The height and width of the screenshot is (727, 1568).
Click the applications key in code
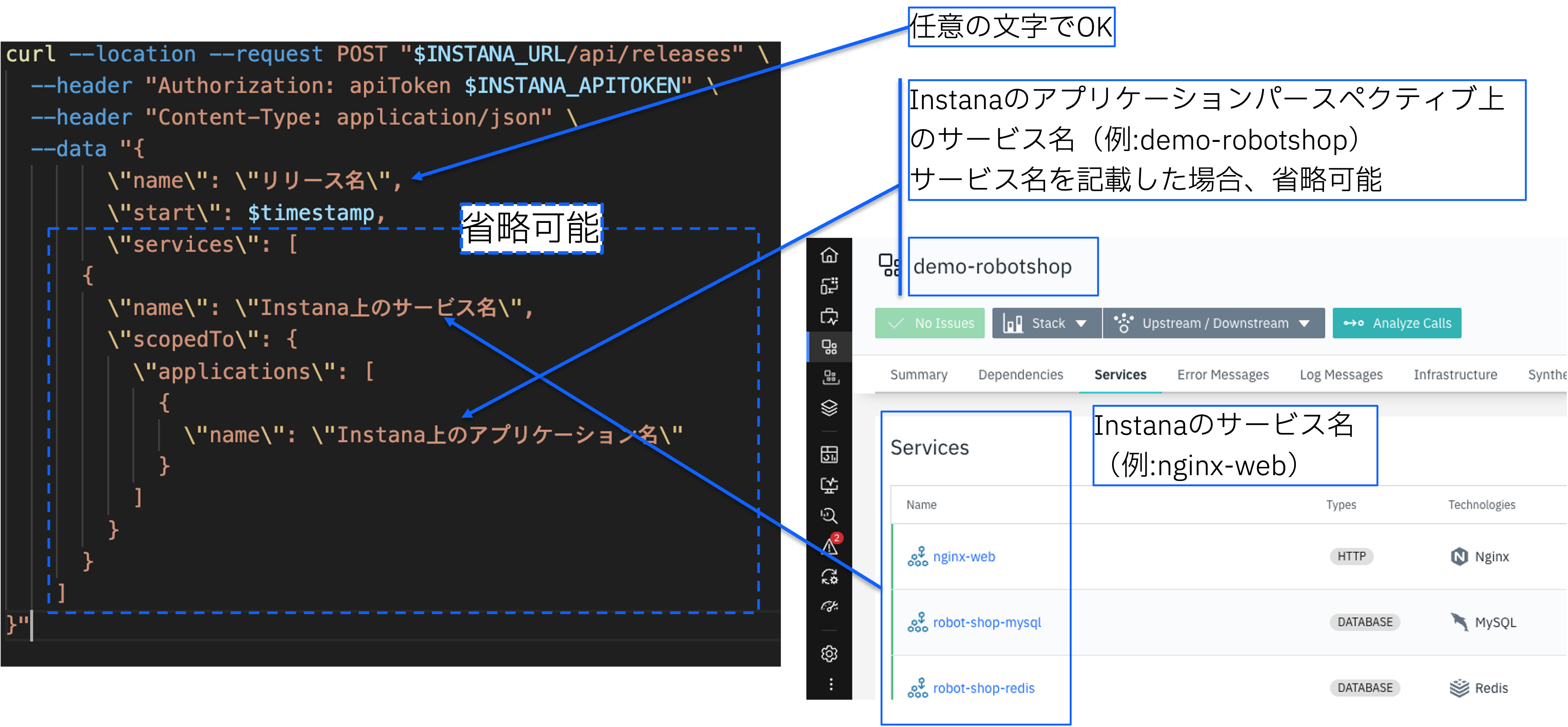coord(234,371)
